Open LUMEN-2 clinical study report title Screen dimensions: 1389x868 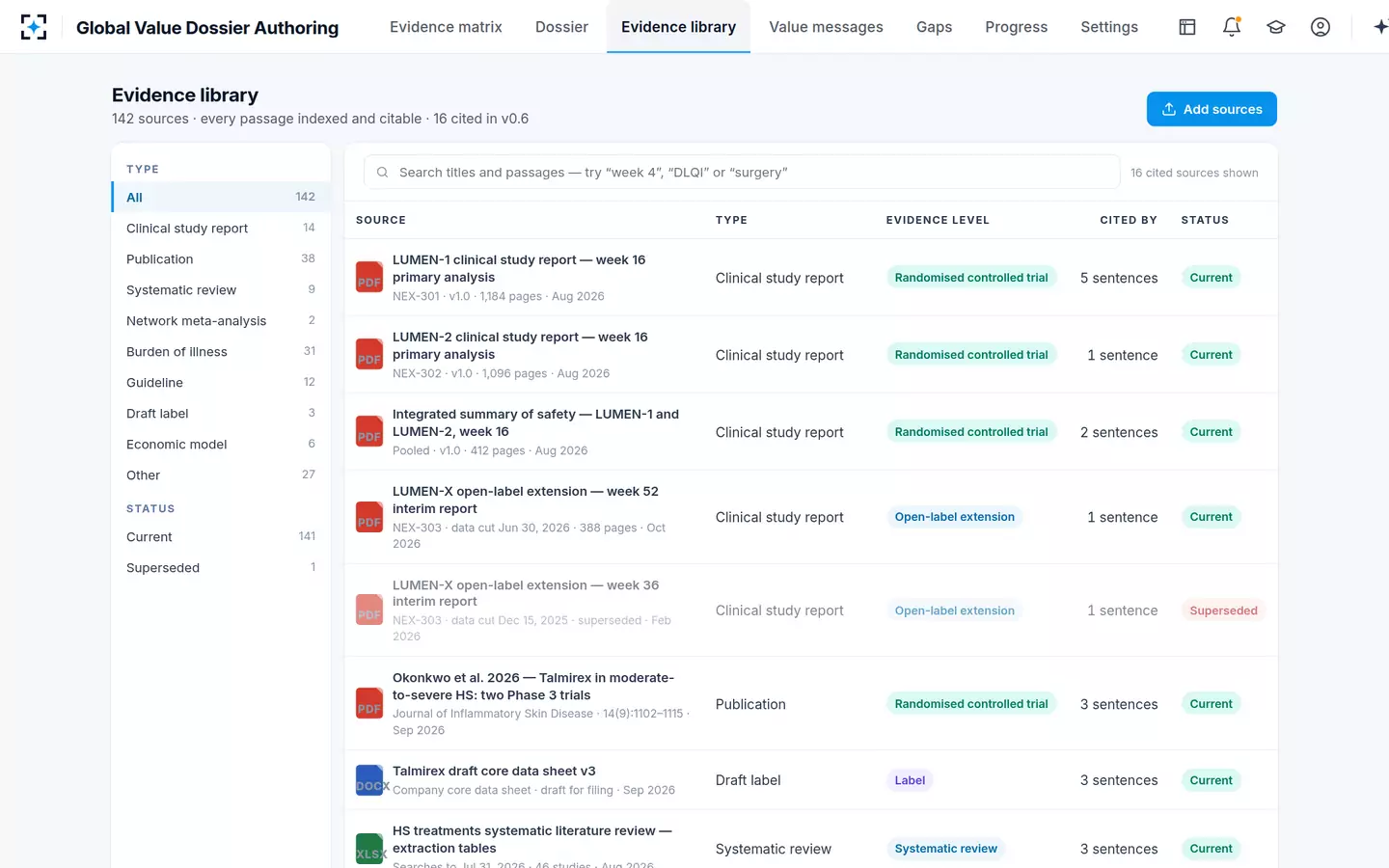pyautogui.click(x=520, y=345)
